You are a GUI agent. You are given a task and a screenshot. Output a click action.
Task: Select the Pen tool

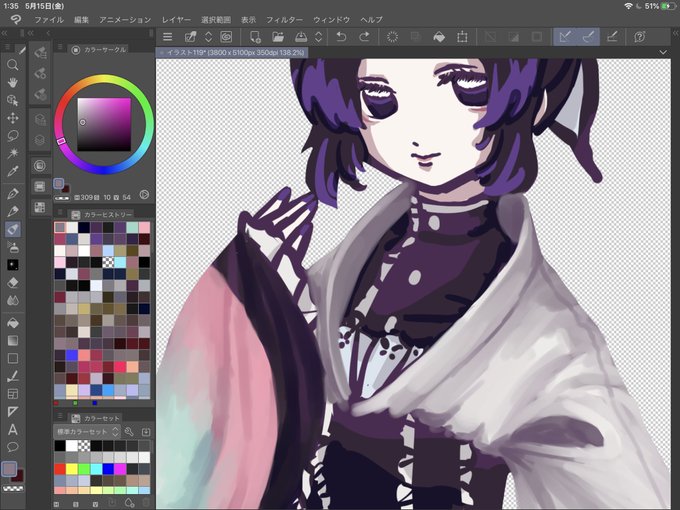tap(13, 193)
